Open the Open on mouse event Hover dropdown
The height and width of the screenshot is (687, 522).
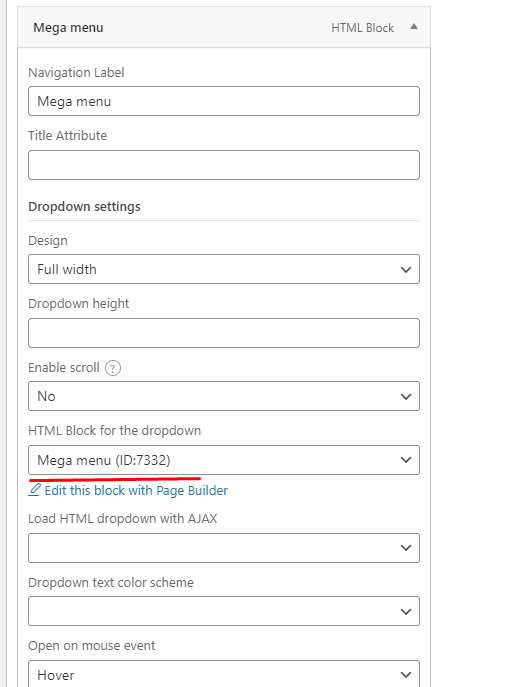pos(224,674)
